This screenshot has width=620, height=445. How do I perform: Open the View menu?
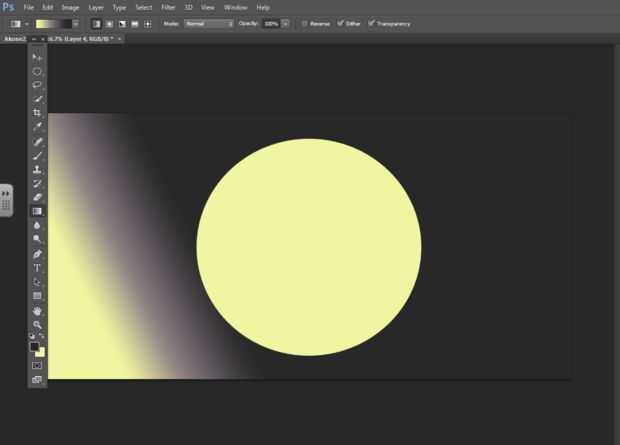[208, 8]
